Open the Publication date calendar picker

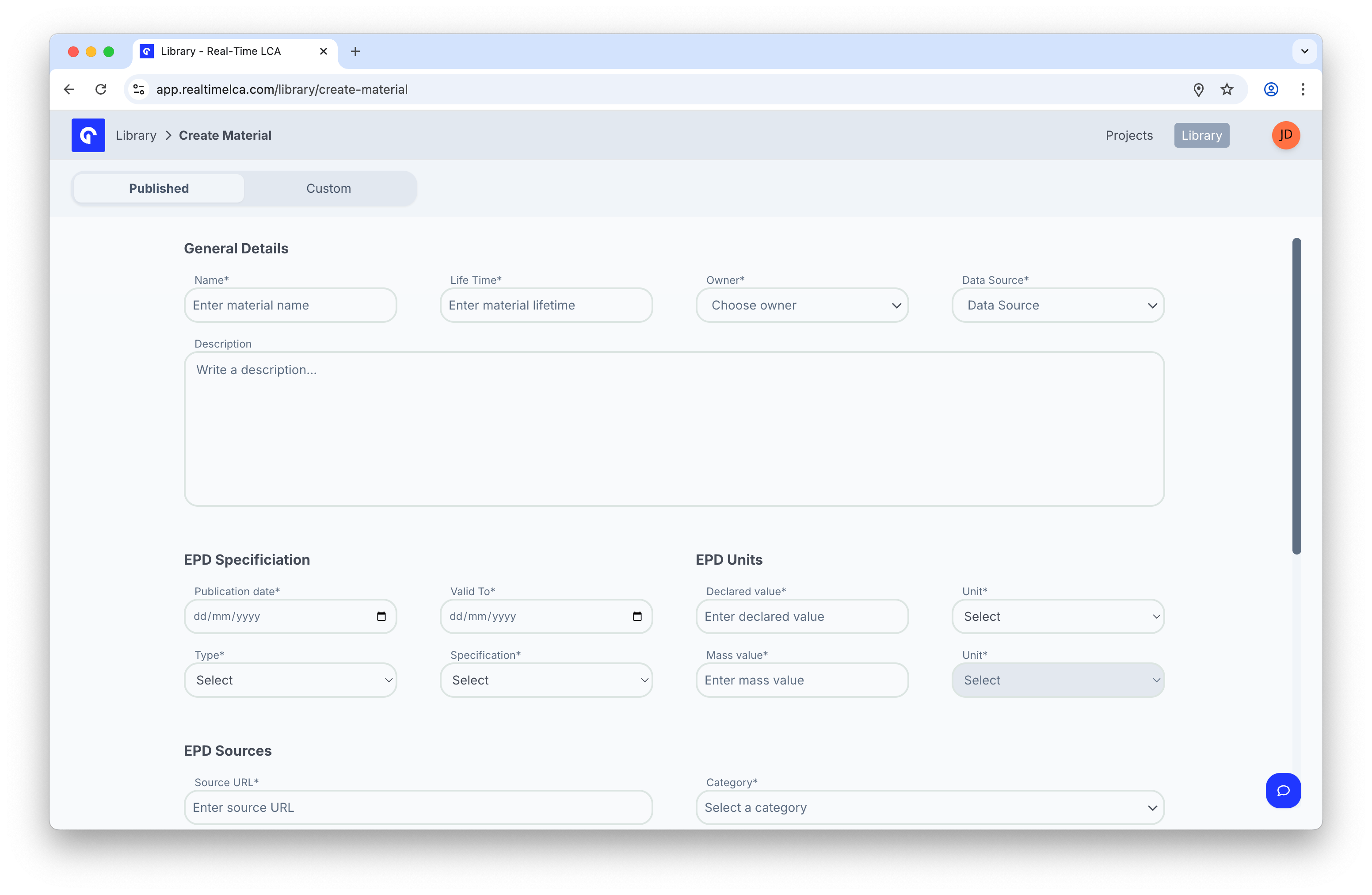[381, 616]
